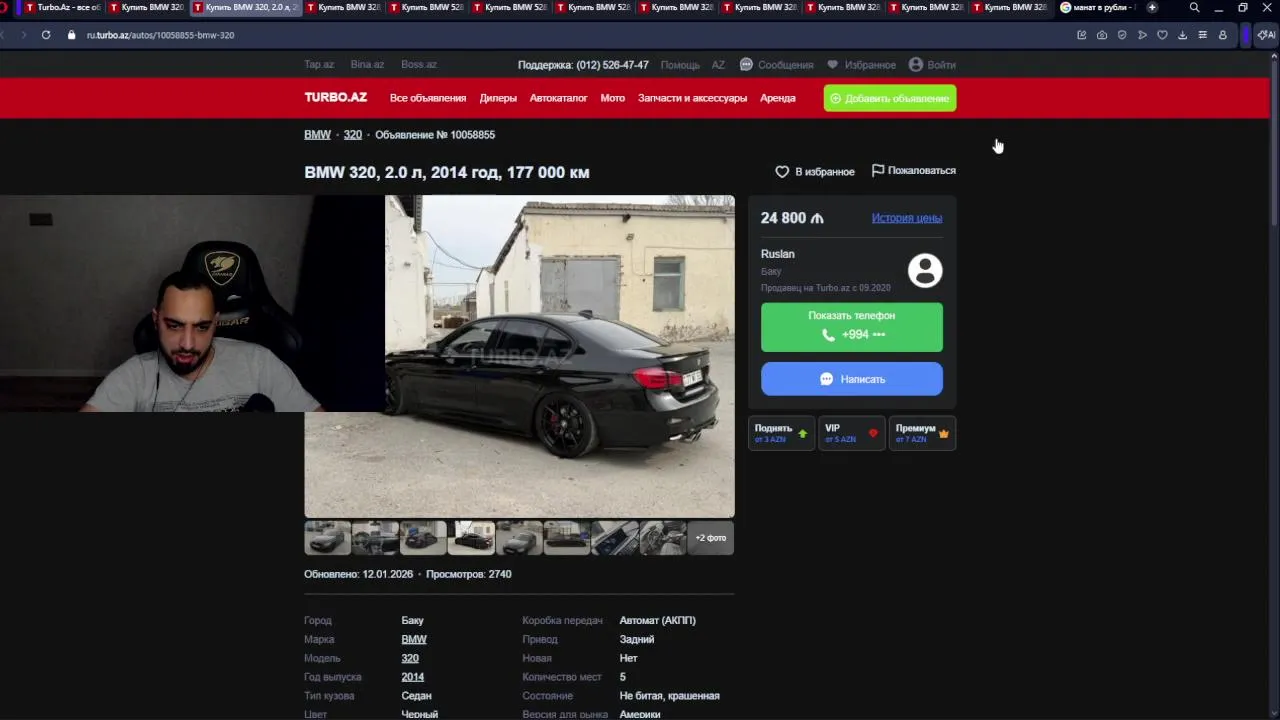Click the browser profile account icon
Image resolution: width=1280 pixels, height=720 pixels.
click(1222, 35)
